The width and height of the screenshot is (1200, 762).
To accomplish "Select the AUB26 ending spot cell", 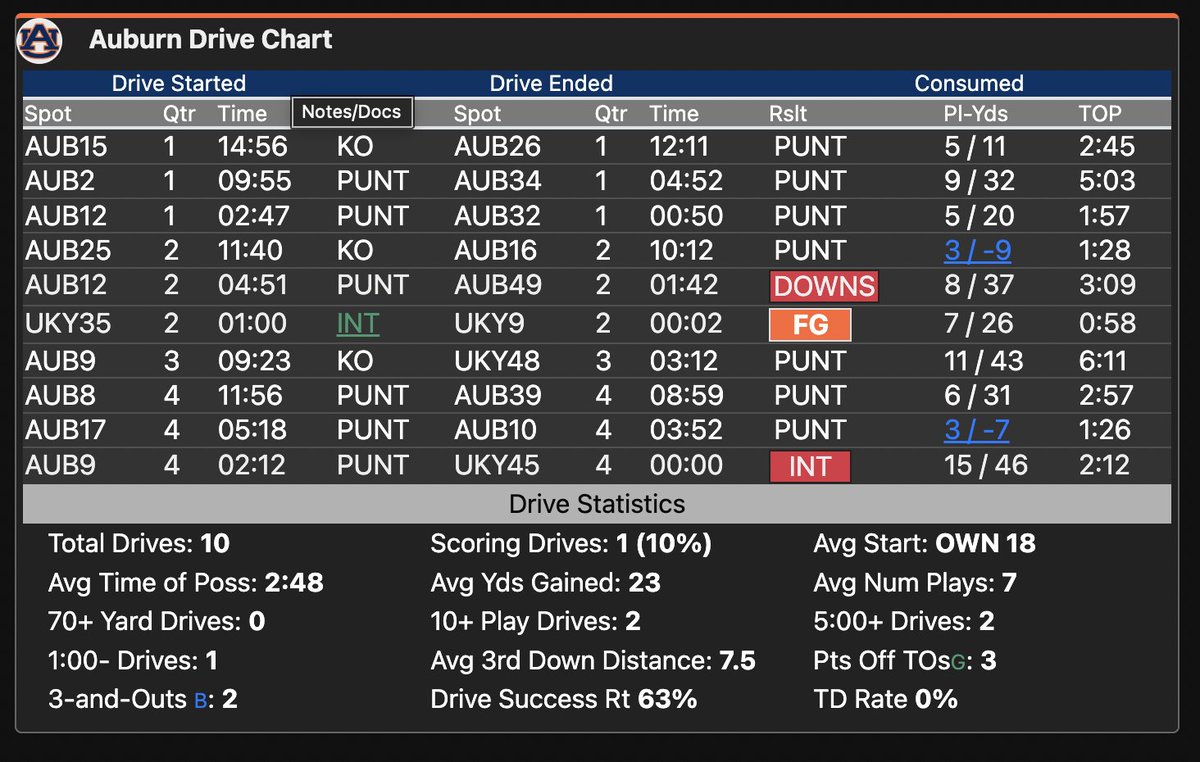I will [x=496, y=147].
